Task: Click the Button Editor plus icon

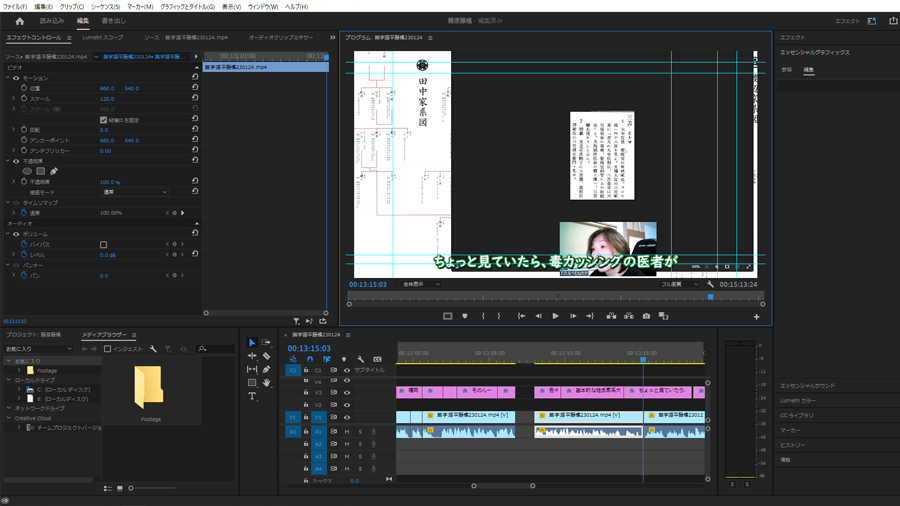Action: [x=757, y=317]
